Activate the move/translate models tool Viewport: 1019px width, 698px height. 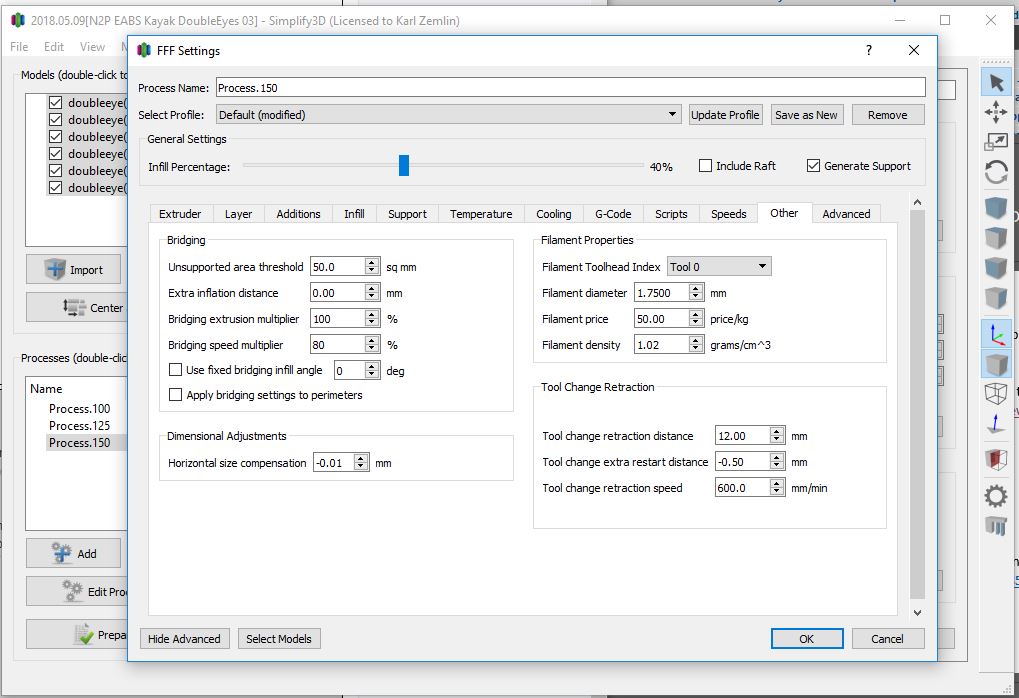996,112
